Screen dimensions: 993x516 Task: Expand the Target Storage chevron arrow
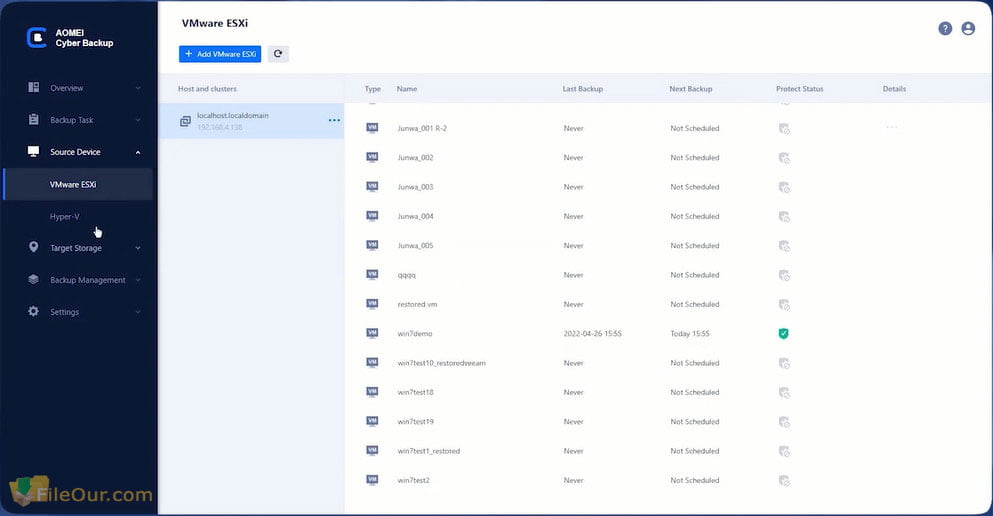[138, 248]
